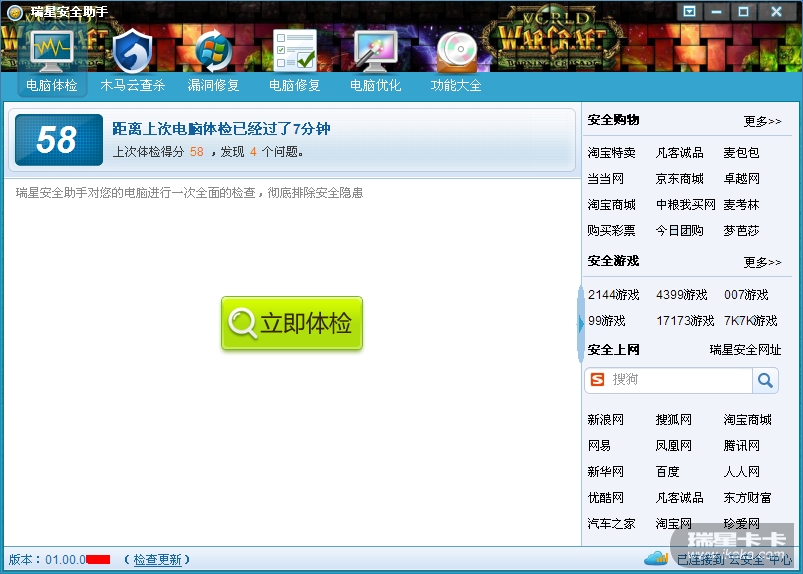Image resolution: width=803 pixels, height=574 pixels.
Task: Click the 版本 number in status bar
Action: [x=59, y=559]
